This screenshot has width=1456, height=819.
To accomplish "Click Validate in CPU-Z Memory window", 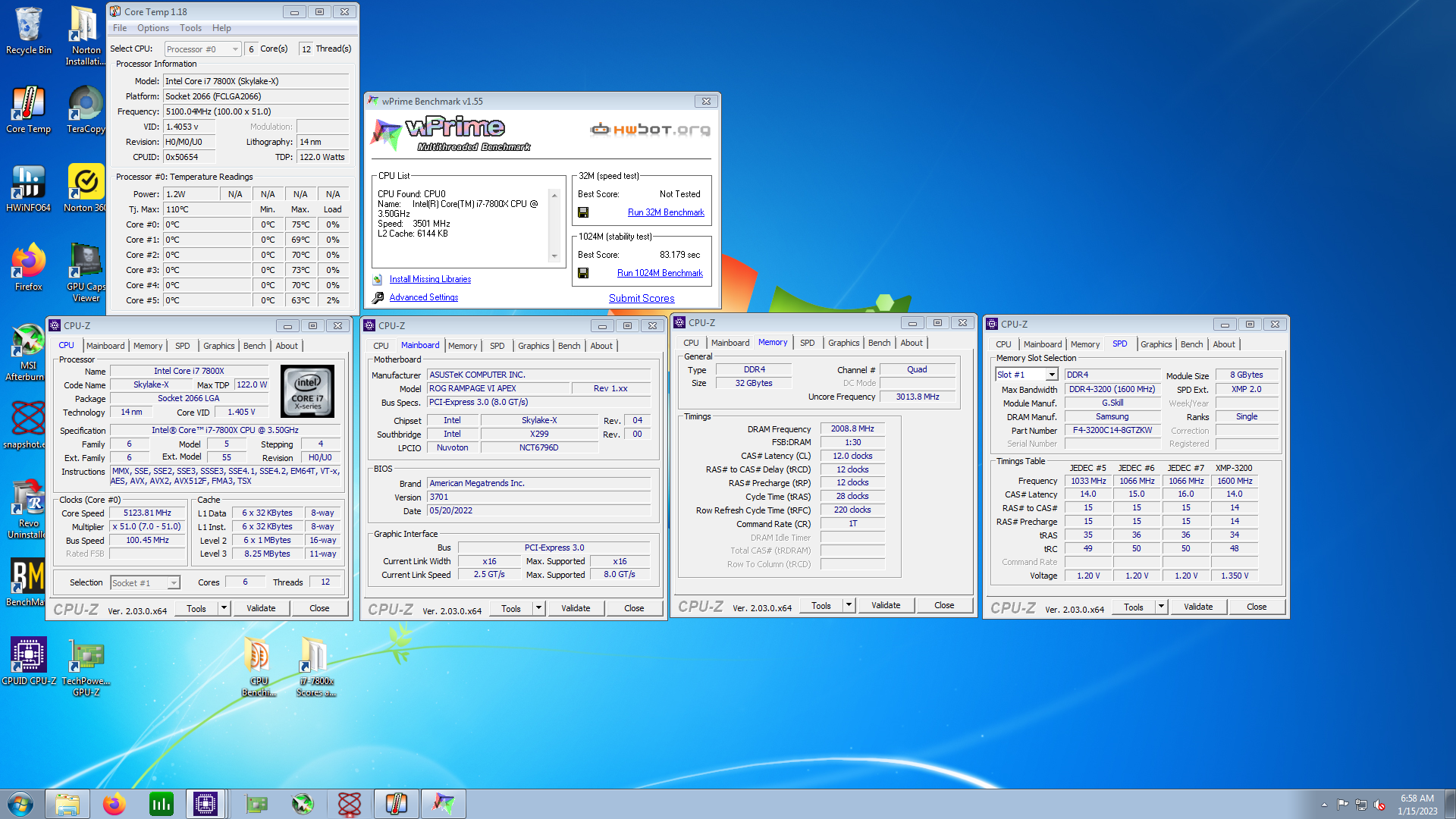I will pyautogui.click(x=886, y=605).
